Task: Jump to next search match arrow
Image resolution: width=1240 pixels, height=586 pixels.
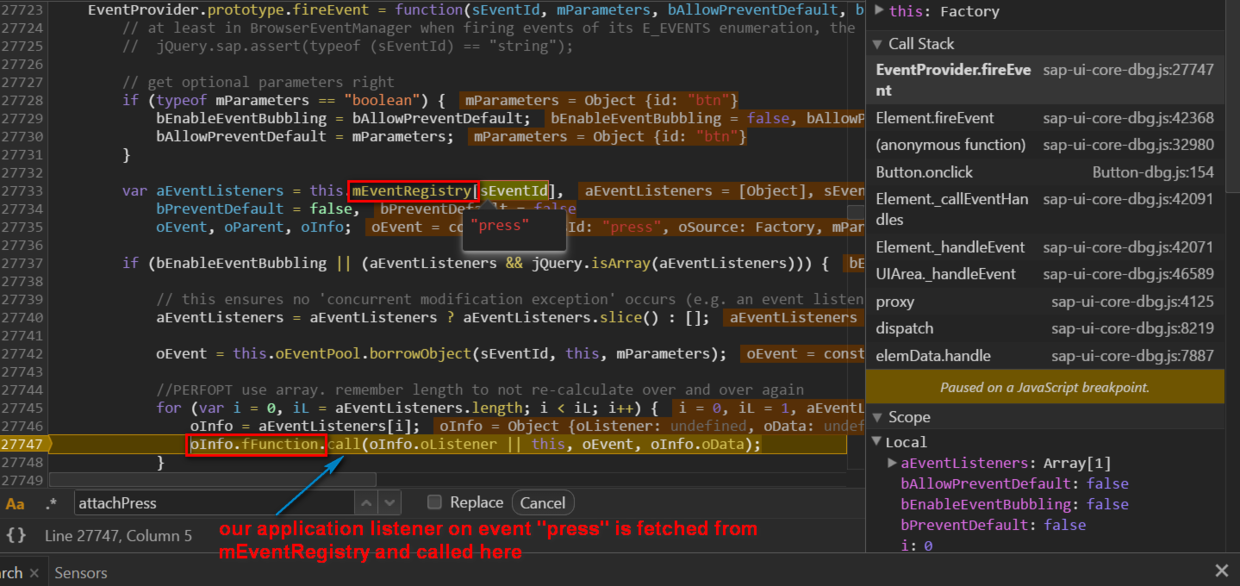Action: 390,503
